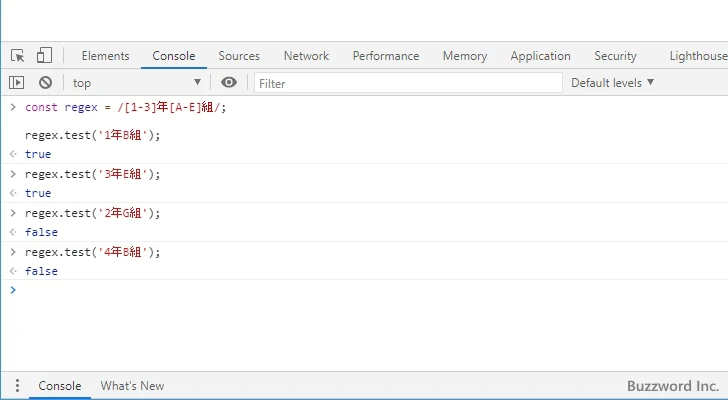Activate the inspect element picker icon
The height and width of the screenshot is (400, 728).
(x=18, y=56)
